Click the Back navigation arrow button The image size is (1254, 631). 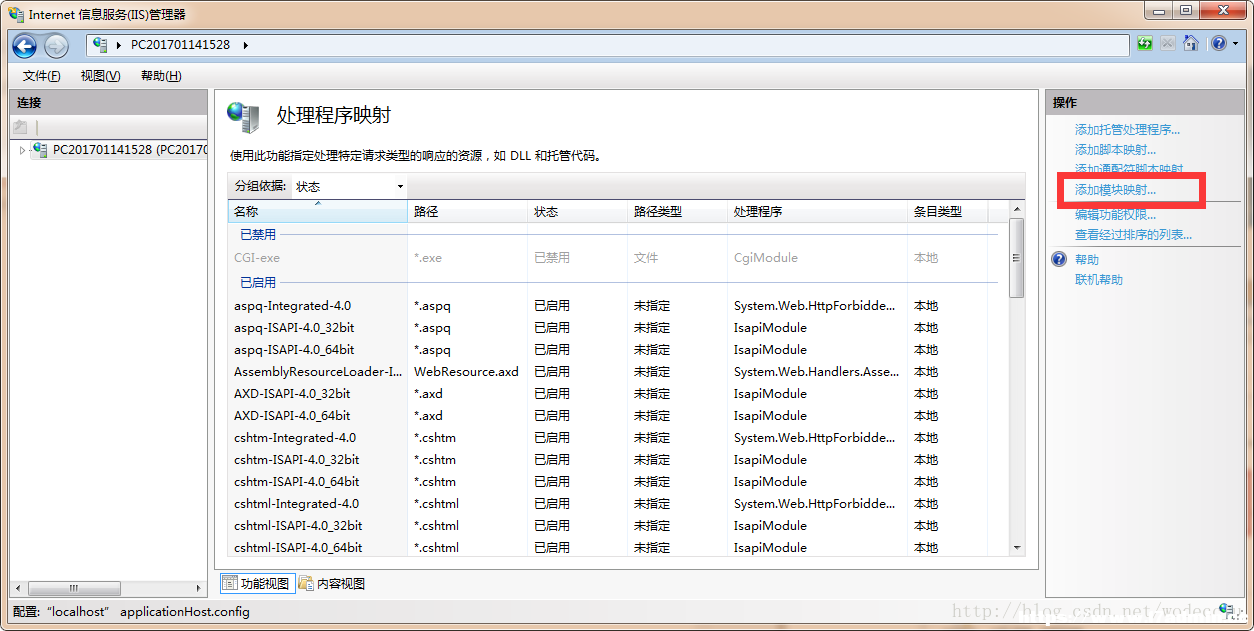25,45
